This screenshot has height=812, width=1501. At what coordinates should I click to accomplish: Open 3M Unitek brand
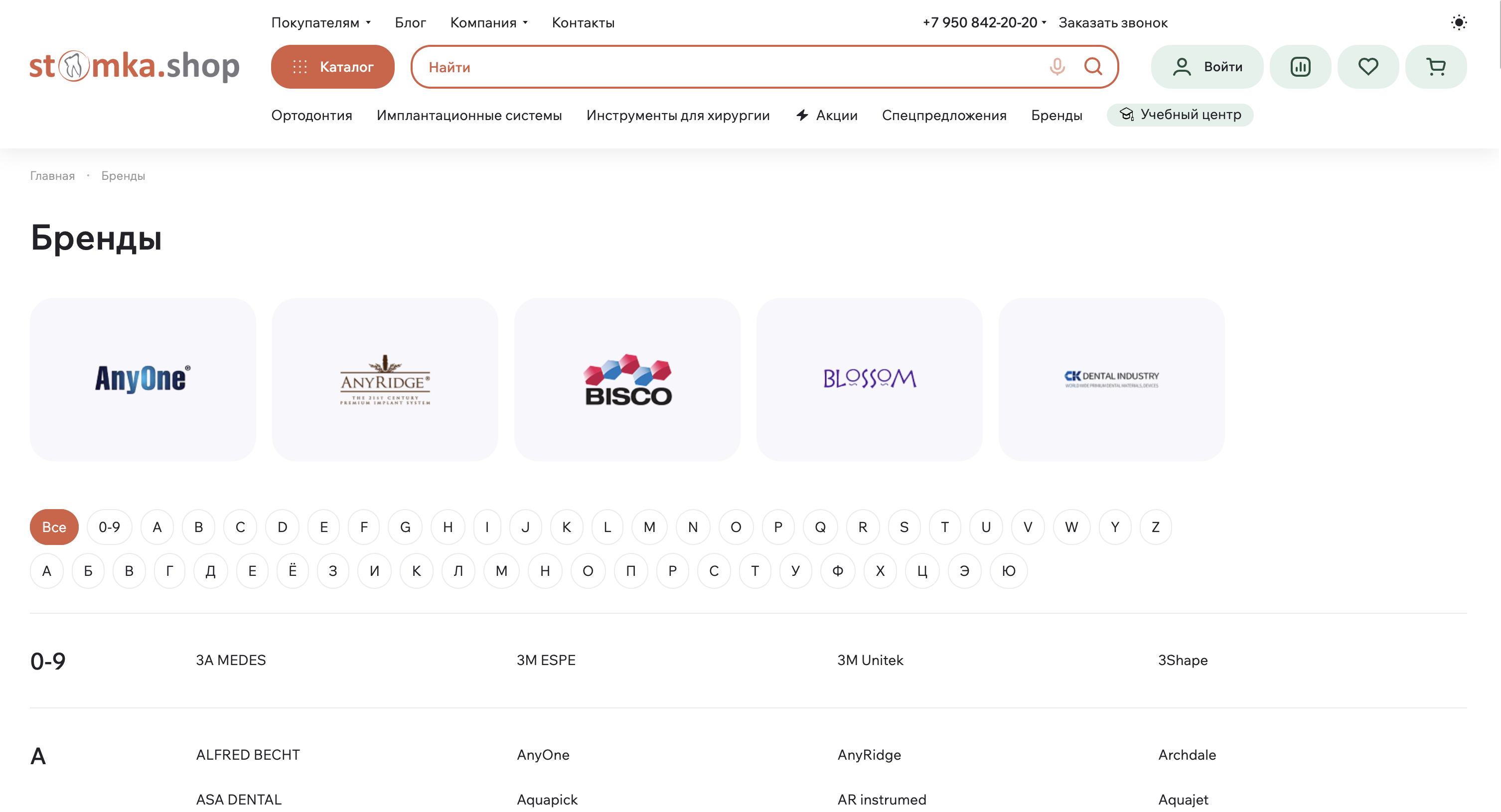tap(871, 660)
